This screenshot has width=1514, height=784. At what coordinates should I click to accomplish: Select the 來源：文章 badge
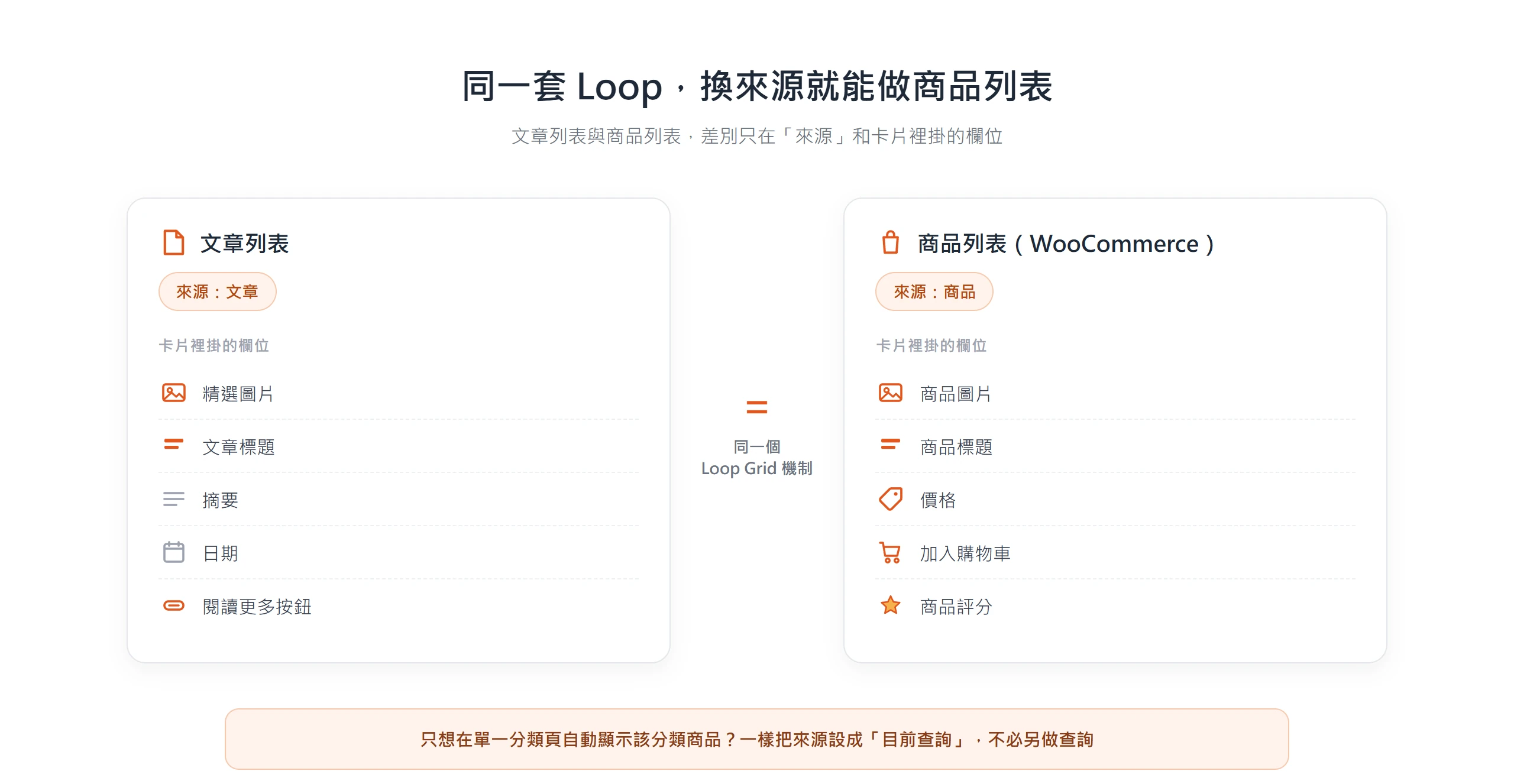[218, 291]
